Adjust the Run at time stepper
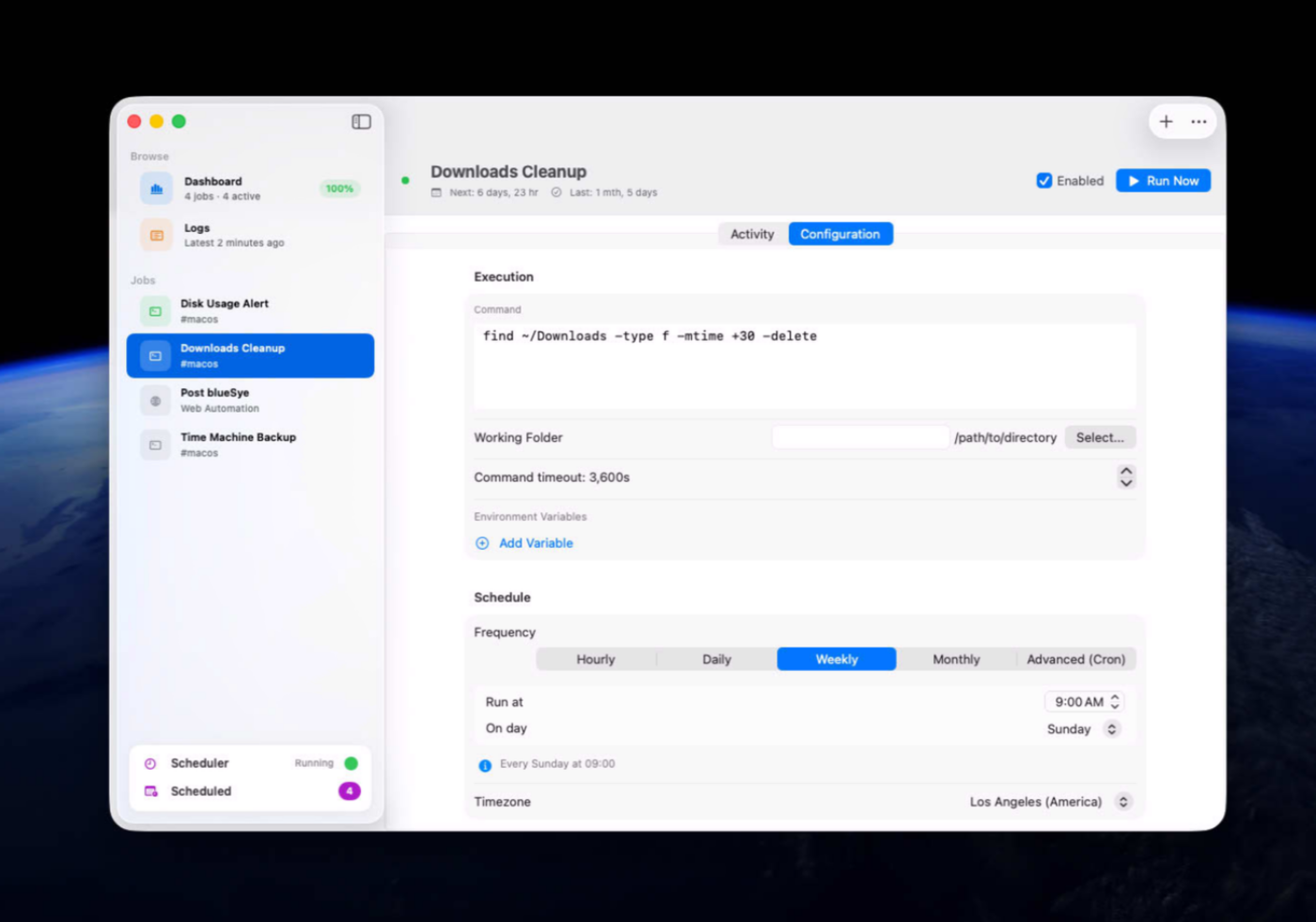The height and width of the screenshot is (922, 1316). pyautogui.click(x=1115, y=702)
